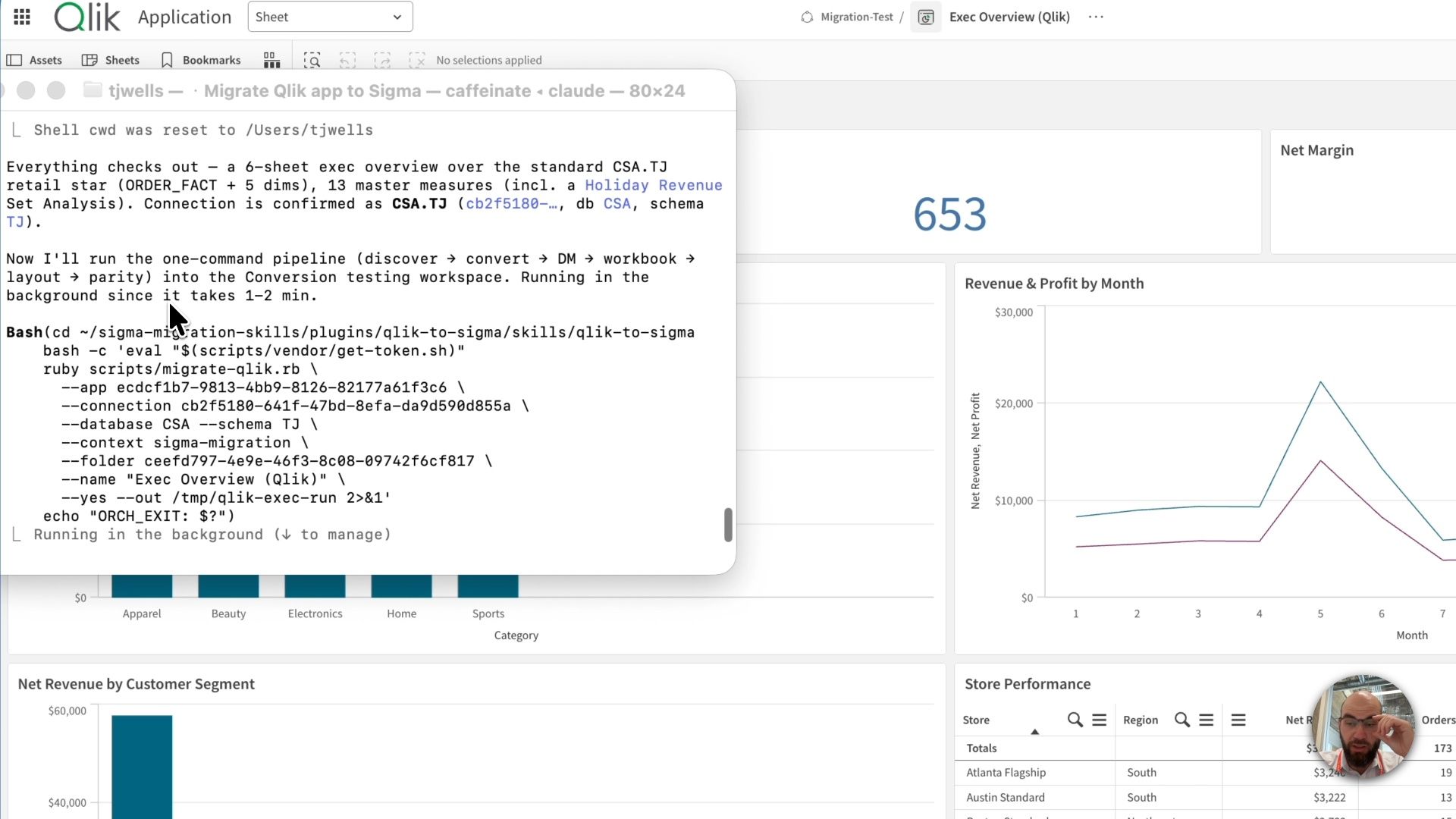This screenshot has height=819, width=1456.
Task: Search the Region column
Action: coord(1181,720)
